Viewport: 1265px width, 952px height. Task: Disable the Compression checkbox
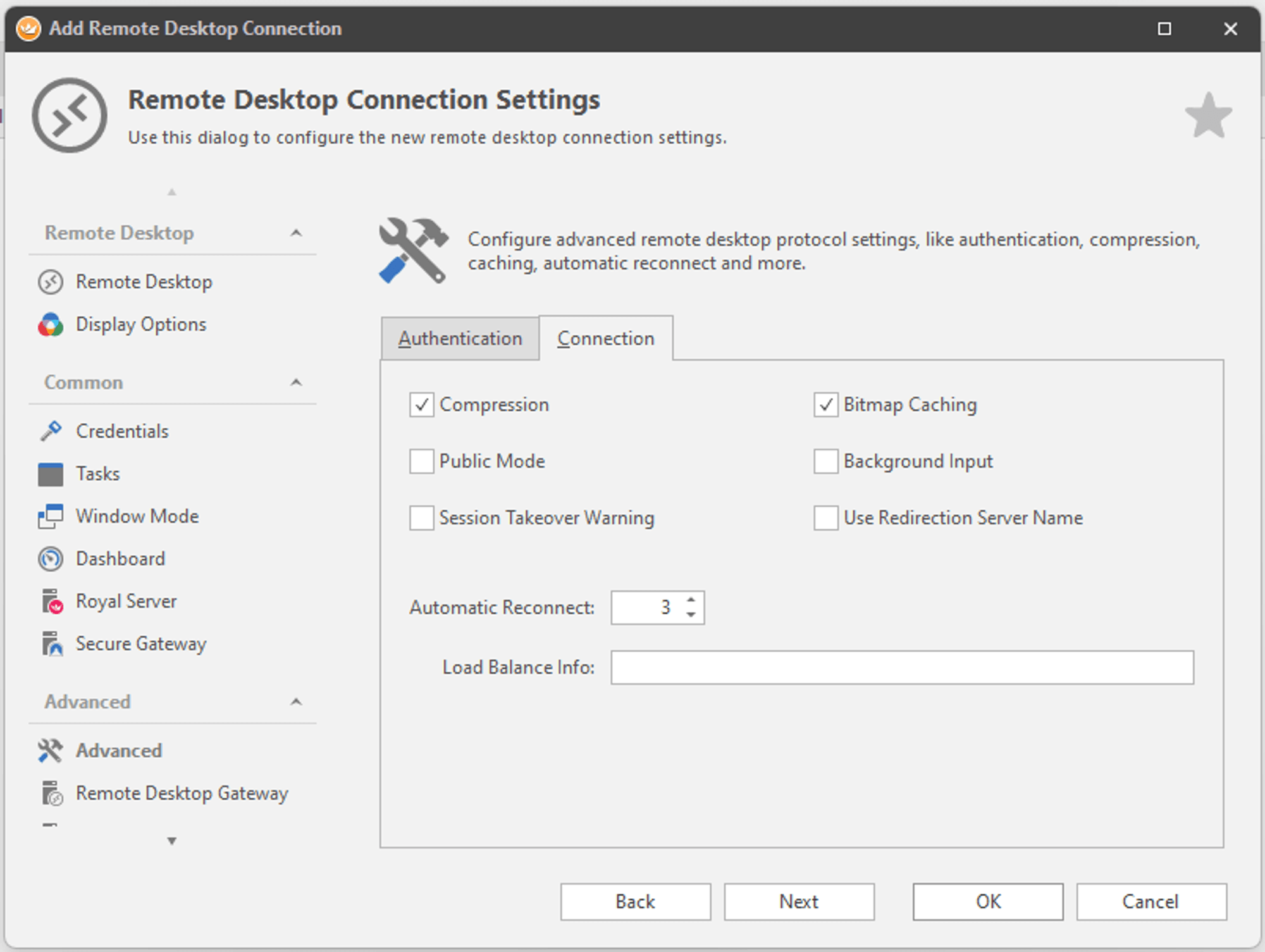point(422,405)
